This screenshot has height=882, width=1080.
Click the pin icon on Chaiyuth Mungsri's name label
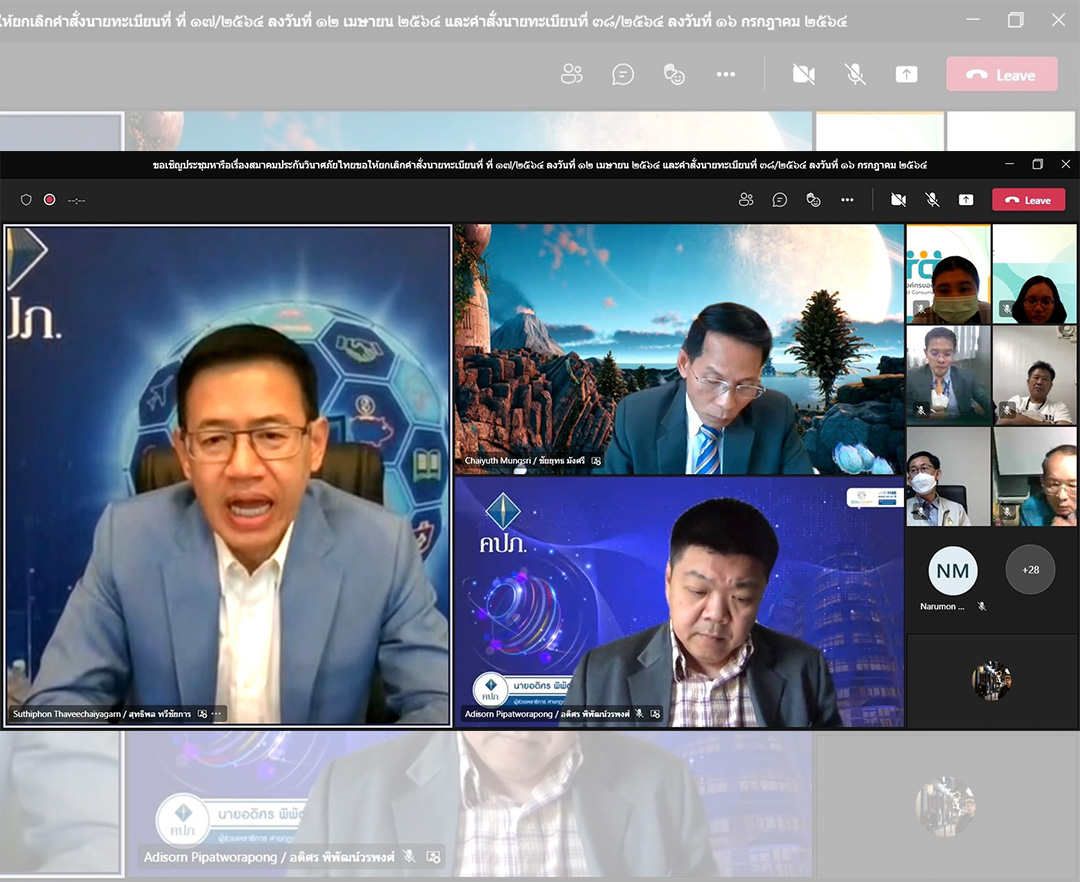pos(597,461)
